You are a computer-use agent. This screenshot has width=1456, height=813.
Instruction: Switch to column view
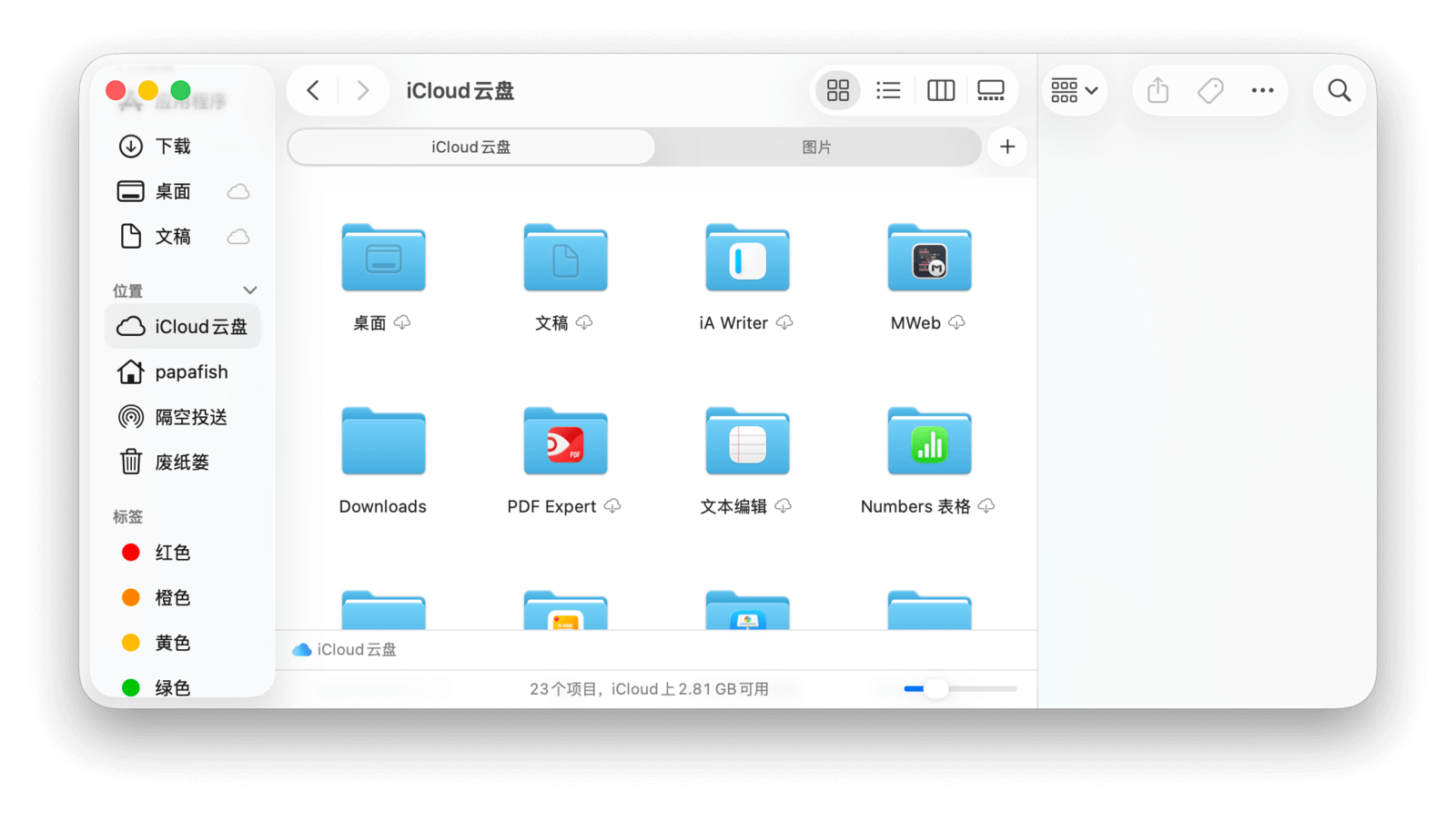tap(941, 90)
